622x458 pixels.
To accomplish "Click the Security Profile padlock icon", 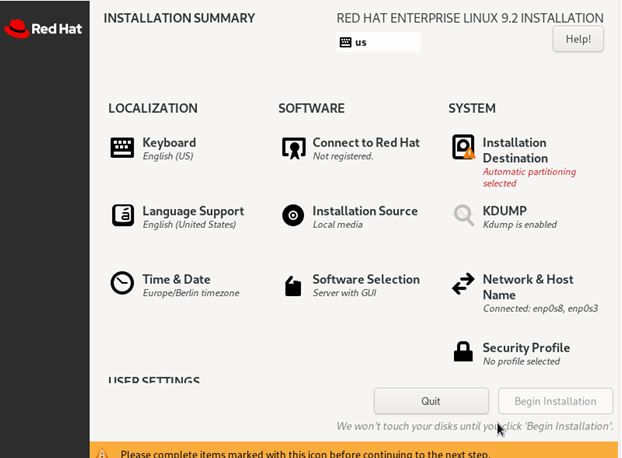I will [x=463, y=351].
